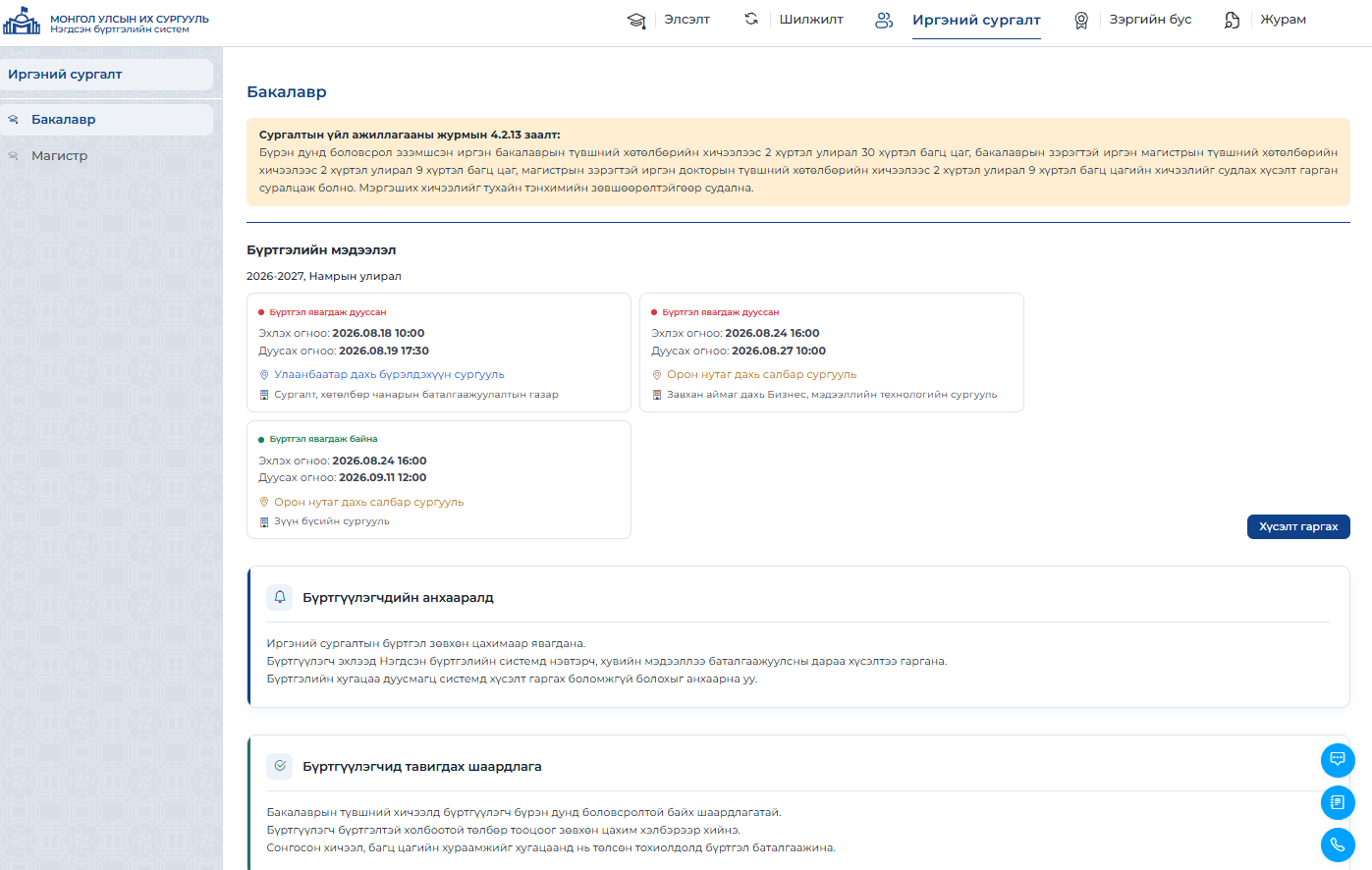Click the medal icon beside Зэргийн бус

(x=1081, y=20)
